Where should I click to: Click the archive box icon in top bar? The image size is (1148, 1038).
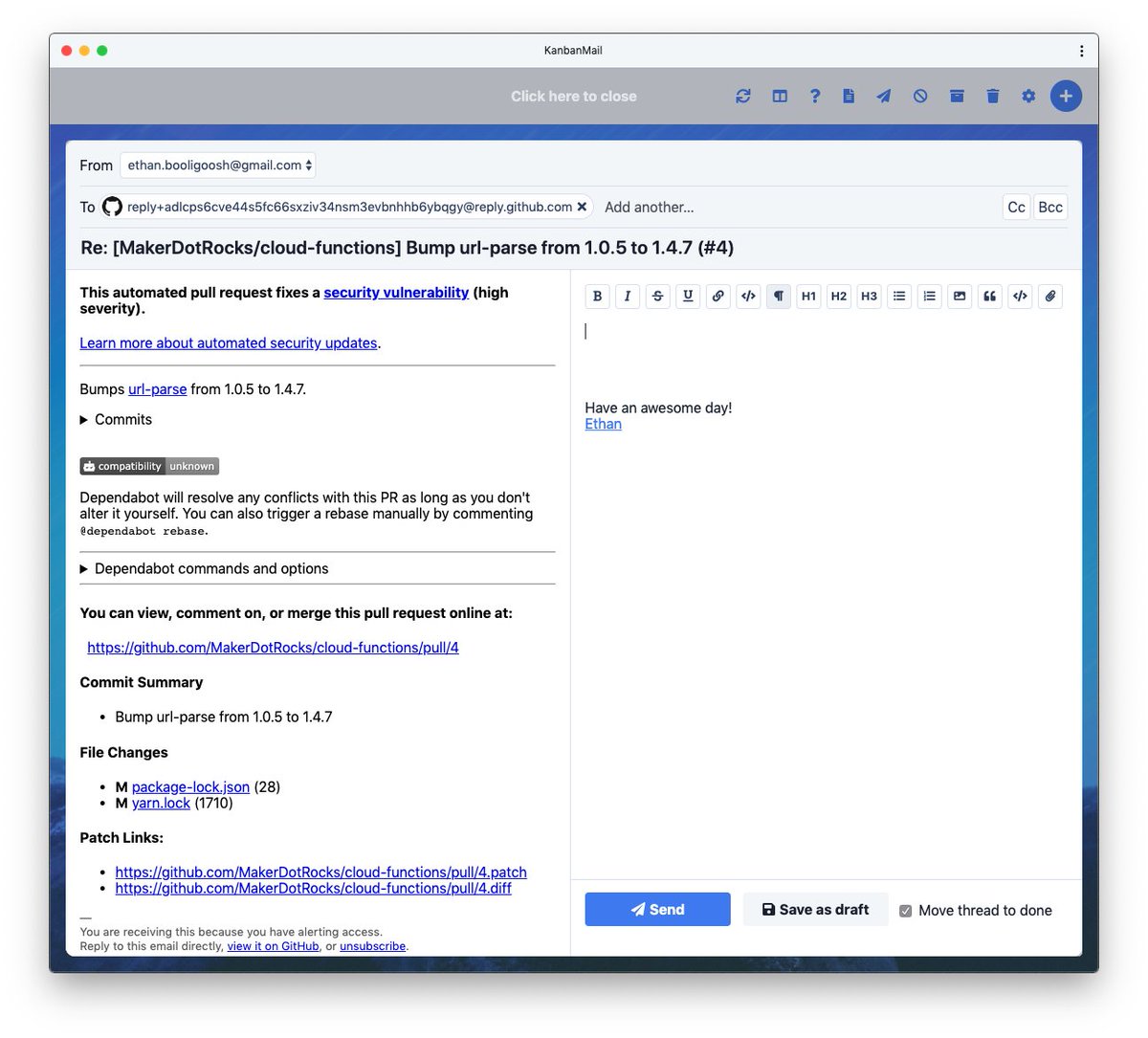957,96
